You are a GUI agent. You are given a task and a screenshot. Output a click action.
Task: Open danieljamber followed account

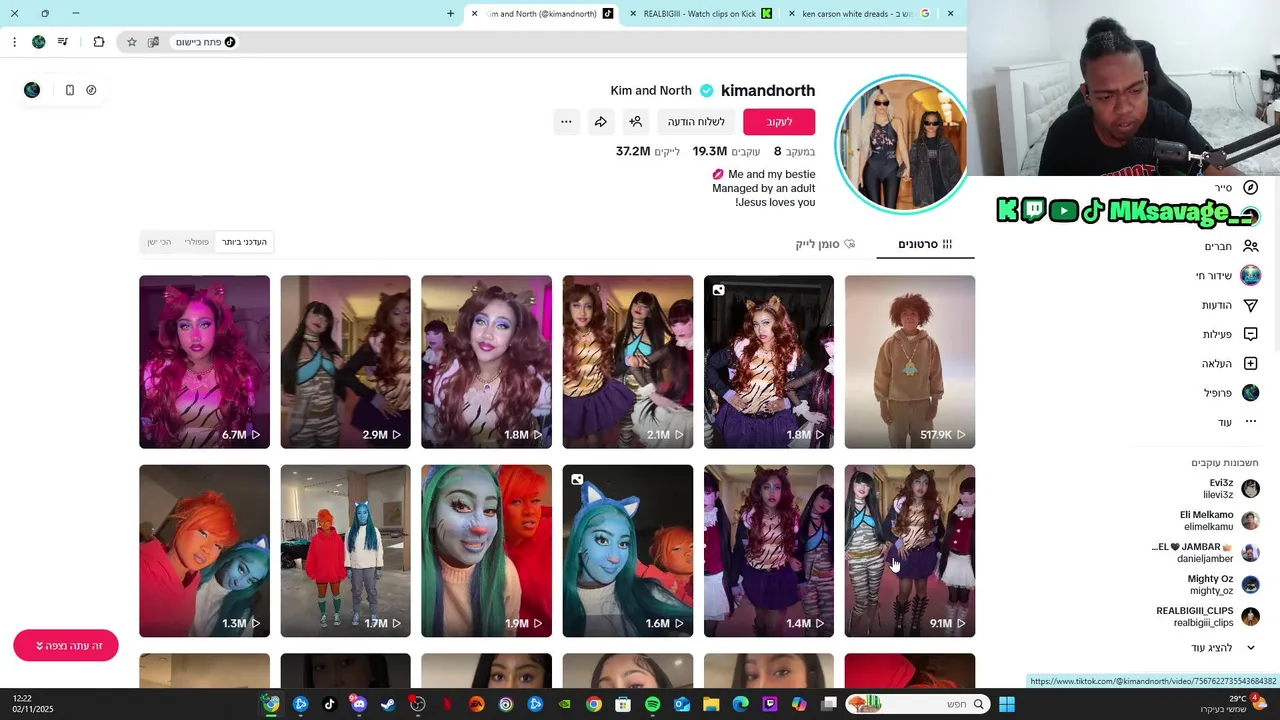point(1206,553)
